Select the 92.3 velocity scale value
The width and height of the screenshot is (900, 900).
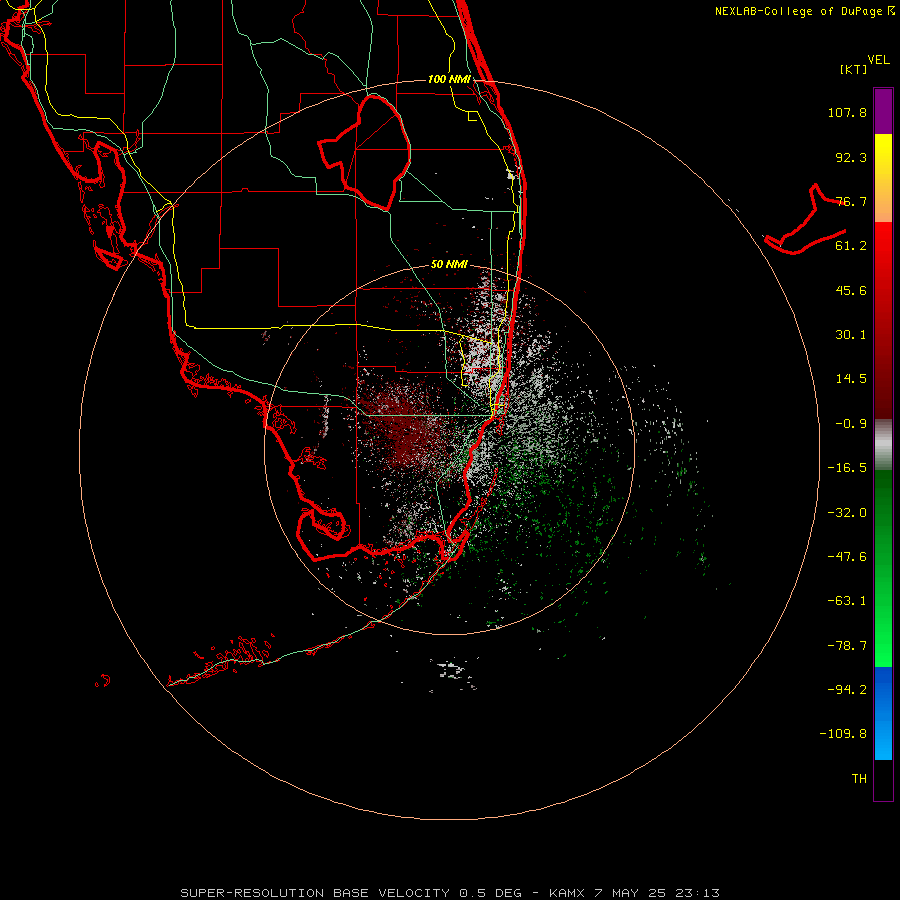[x=851, y=157]
